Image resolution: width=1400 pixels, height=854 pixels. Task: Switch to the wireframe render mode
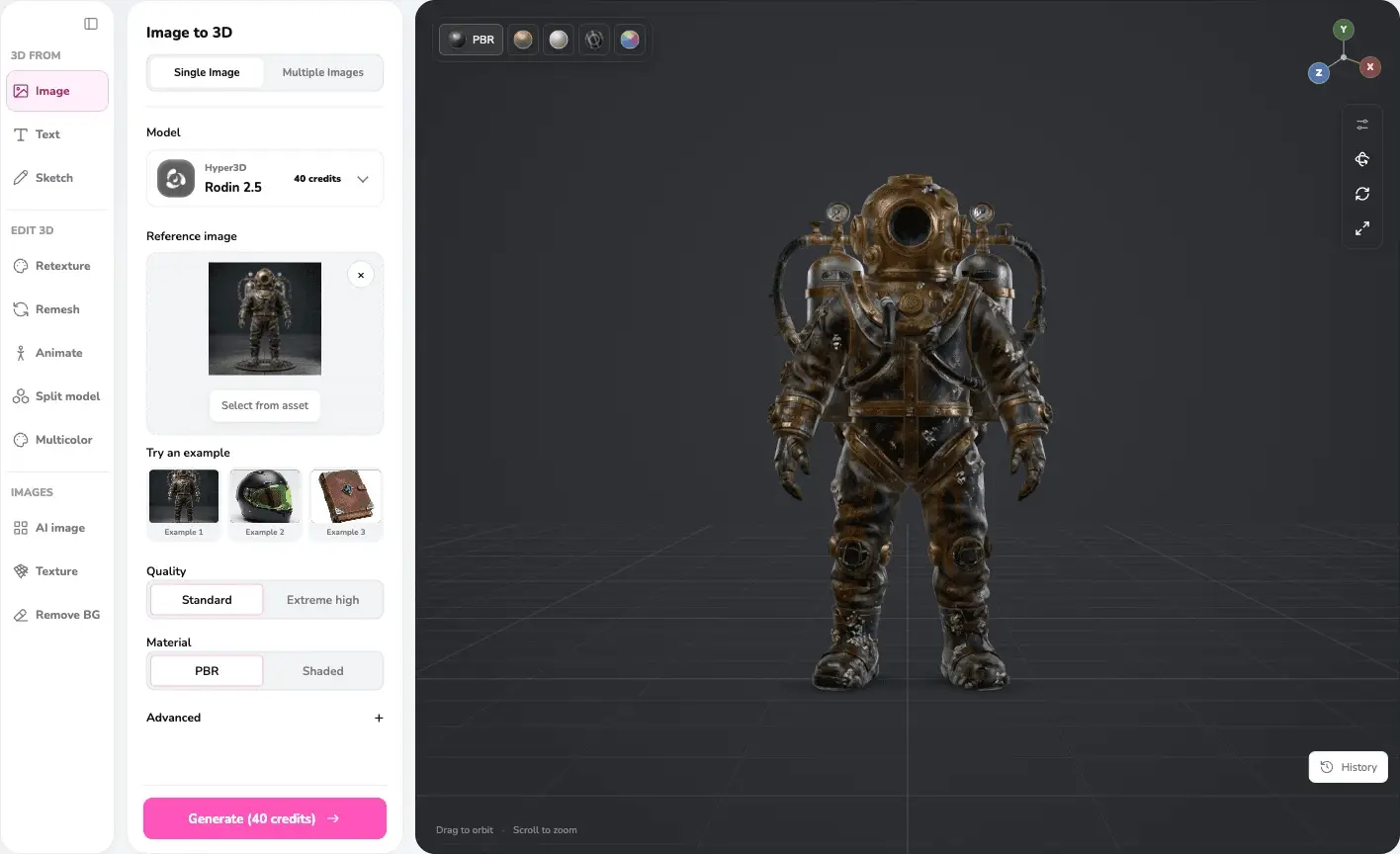point(594,40)
